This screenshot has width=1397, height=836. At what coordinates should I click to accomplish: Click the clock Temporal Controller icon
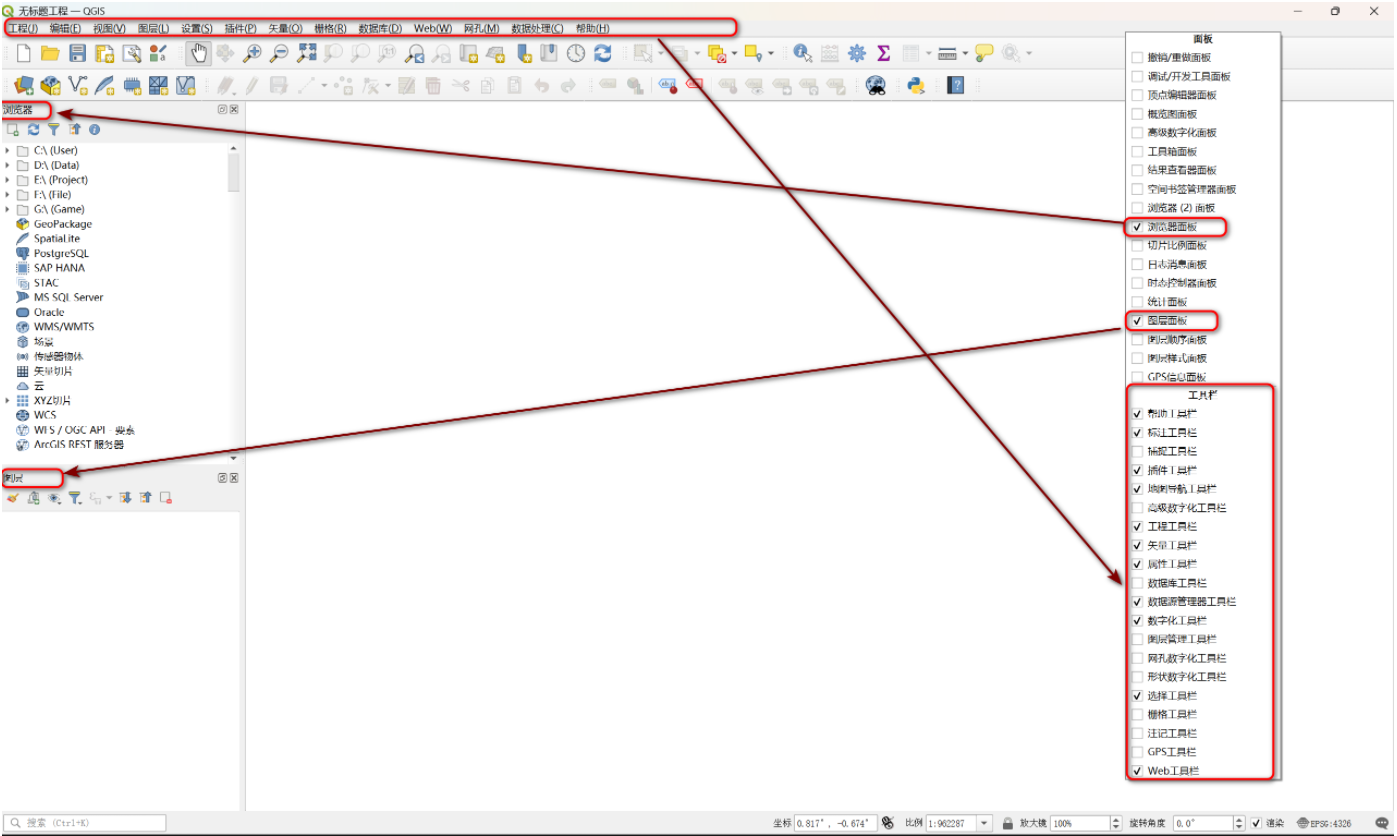[576, 53]
